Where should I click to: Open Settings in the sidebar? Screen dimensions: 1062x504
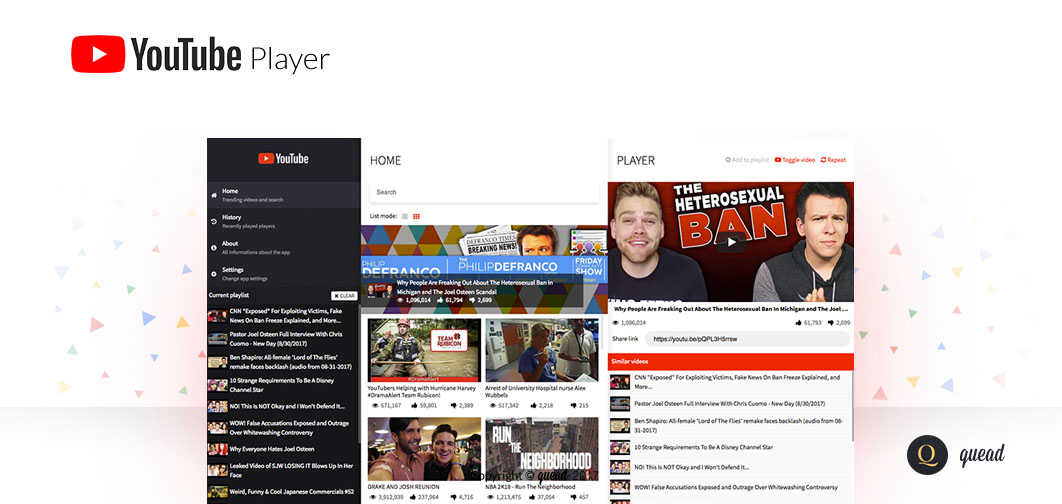click(x=284, y=274)
